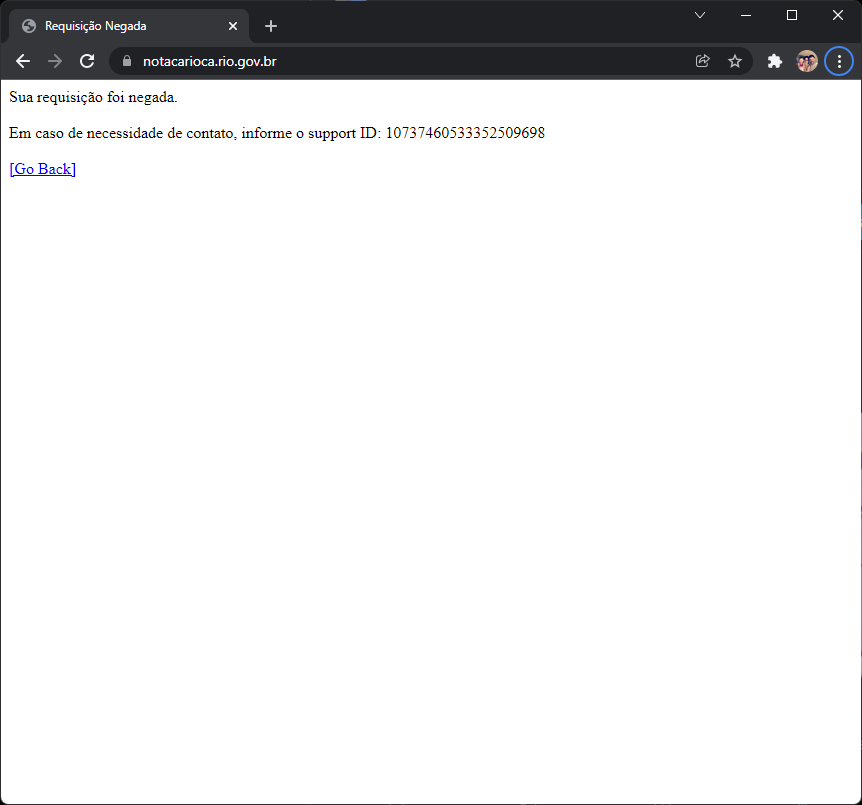Close the Chrome window

(838, 15)
